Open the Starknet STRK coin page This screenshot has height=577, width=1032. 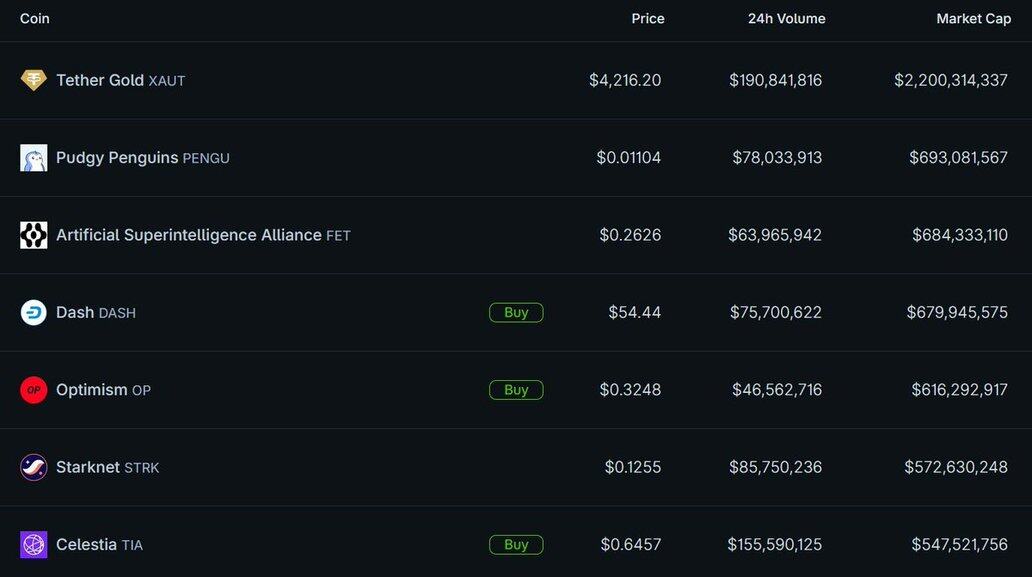(x=107, y=467)
